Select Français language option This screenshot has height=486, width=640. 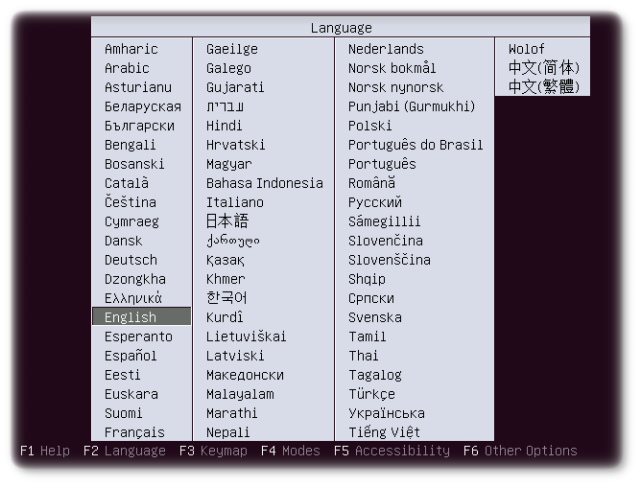[135, 432]
